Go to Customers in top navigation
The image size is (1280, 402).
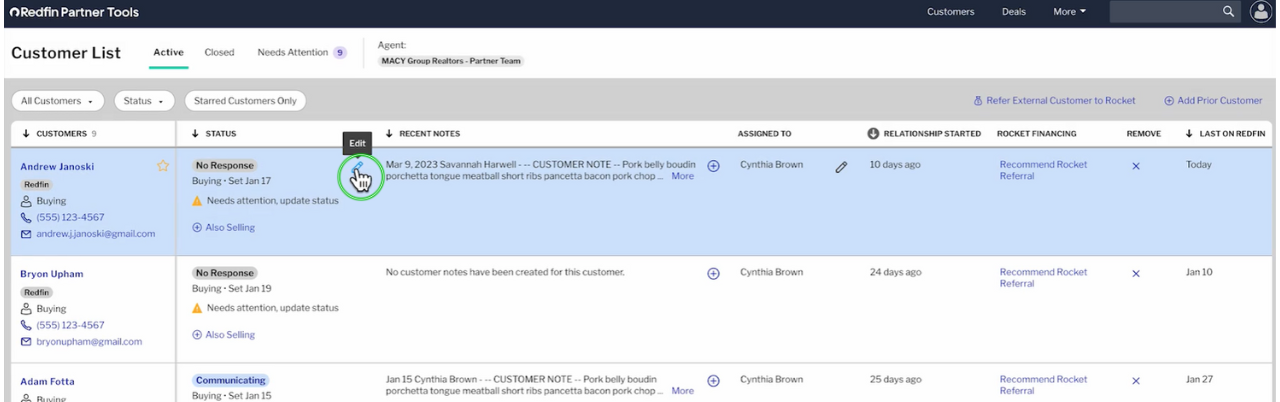pyautogui.click(x=950, y=12)
